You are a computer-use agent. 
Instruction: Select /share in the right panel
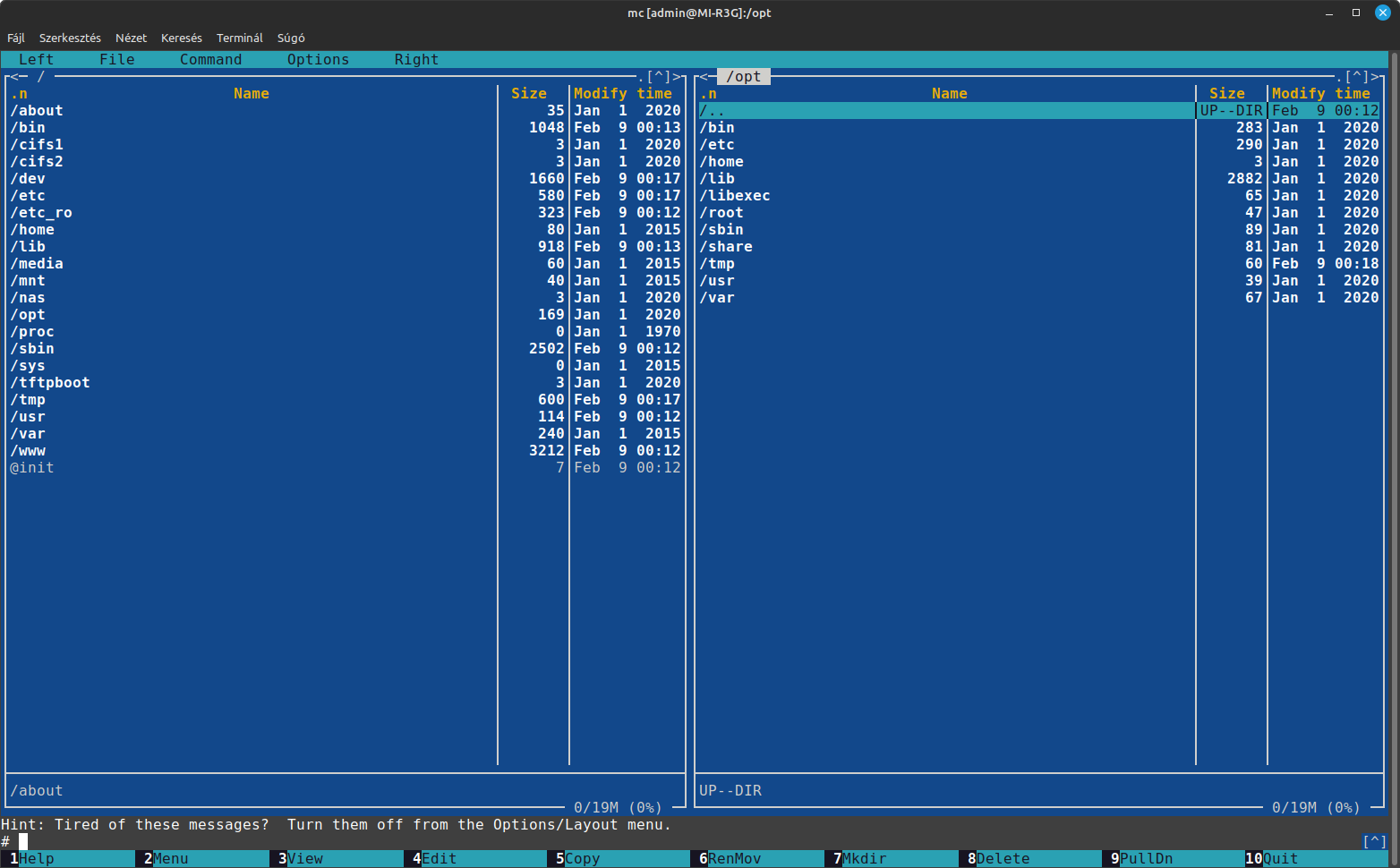tap(1039, 246)
